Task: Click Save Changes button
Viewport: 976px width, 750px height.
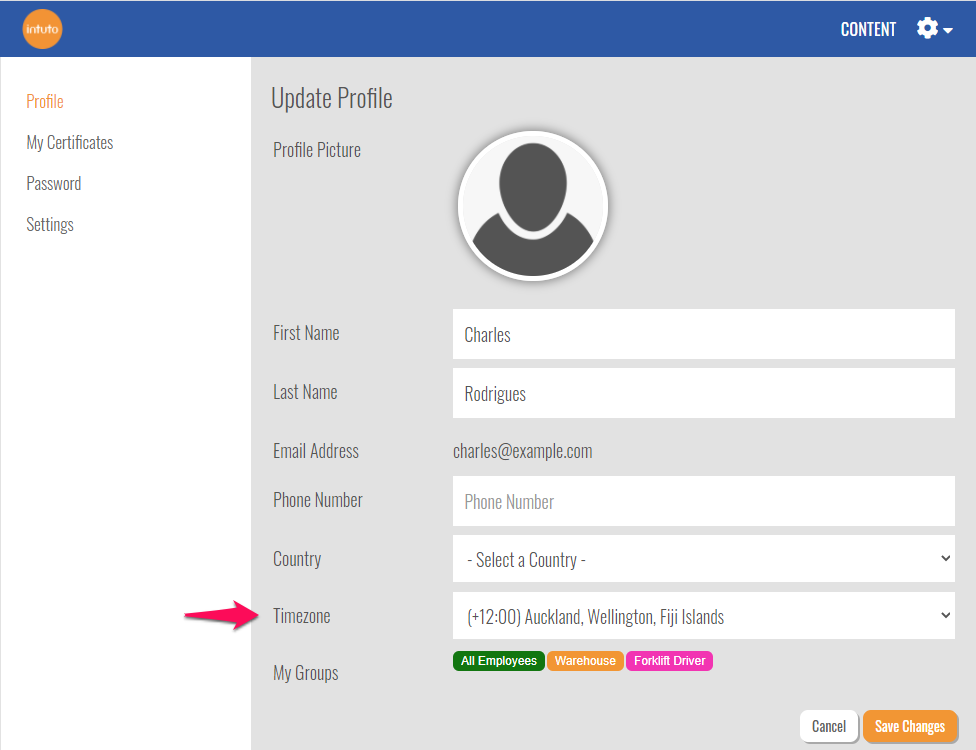Action: (910, 727)
